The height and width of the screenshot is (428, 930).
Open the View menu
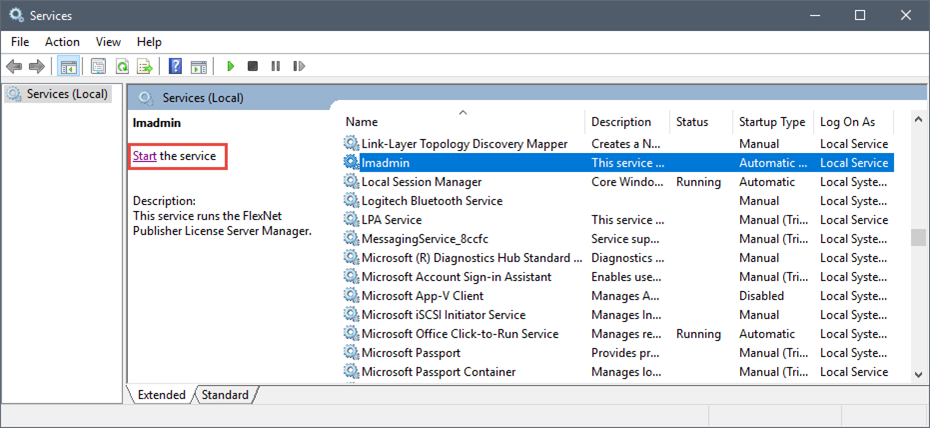[x=108, y=42]
